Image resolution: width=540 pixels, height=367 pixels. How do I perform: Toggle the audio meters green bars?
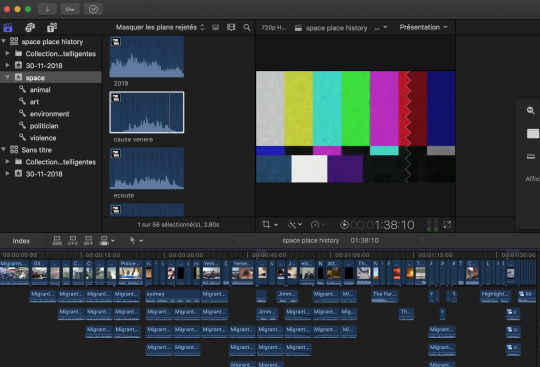pyautogui.click(x=432, y=224)
